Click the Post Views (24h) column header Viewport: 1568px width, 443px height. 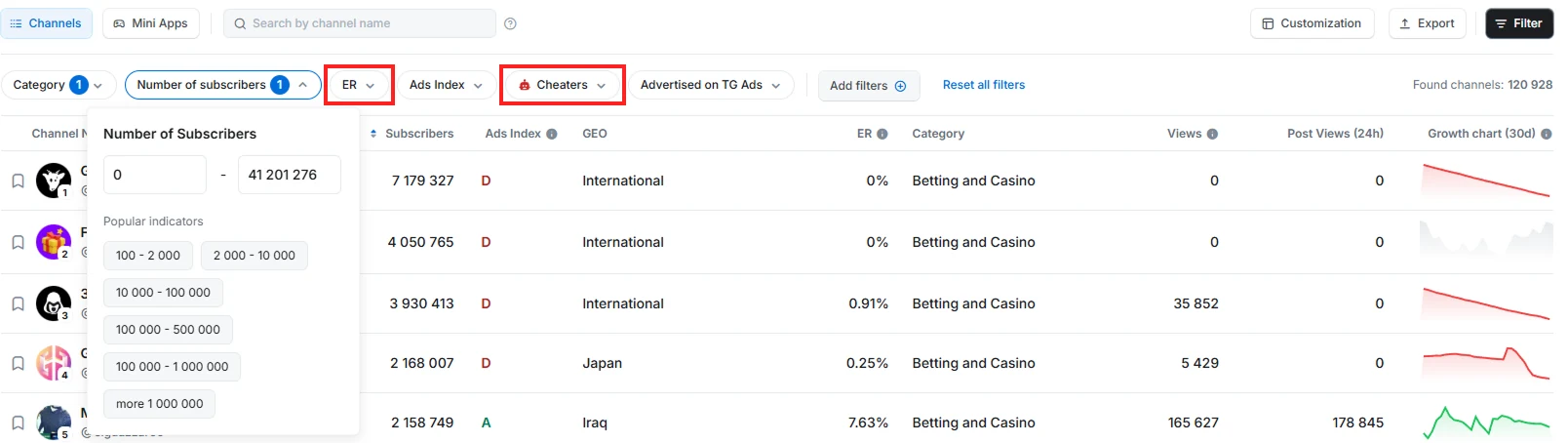[1335, 134]
